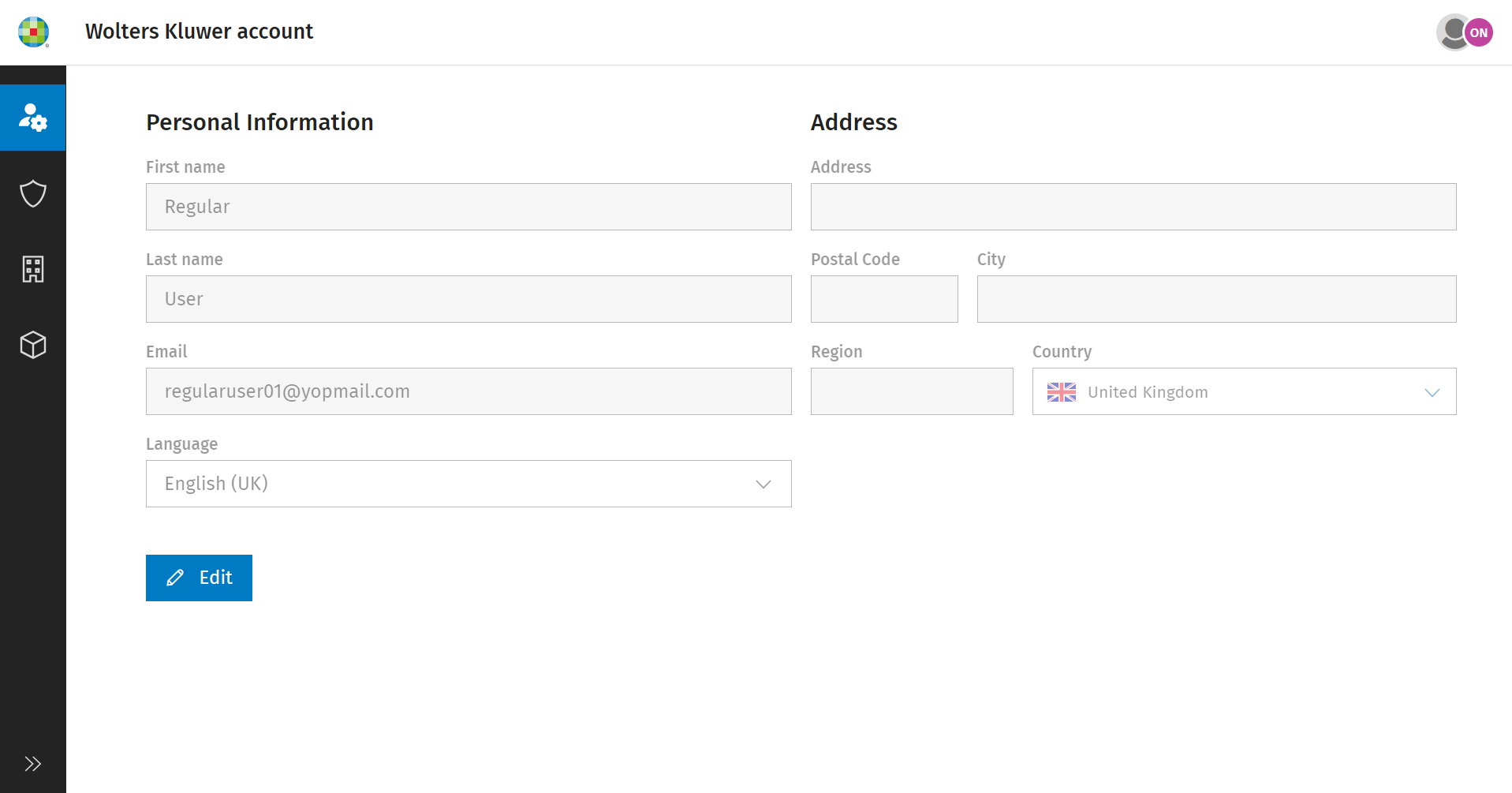Expand the sidebar with double chevron

point(33,764)
